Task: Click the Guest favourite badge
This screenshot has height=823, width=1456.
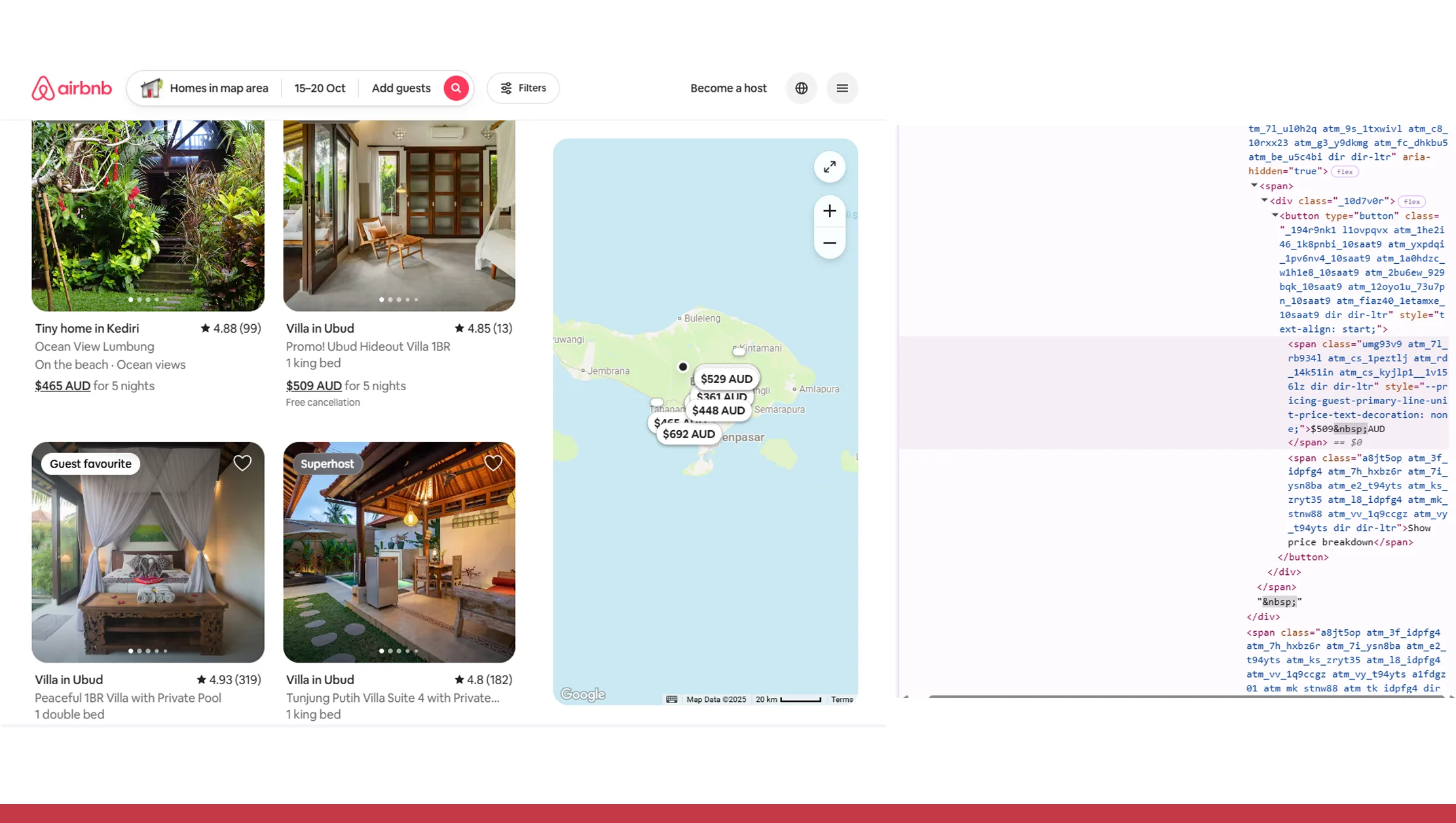Action: coord(90,464)
